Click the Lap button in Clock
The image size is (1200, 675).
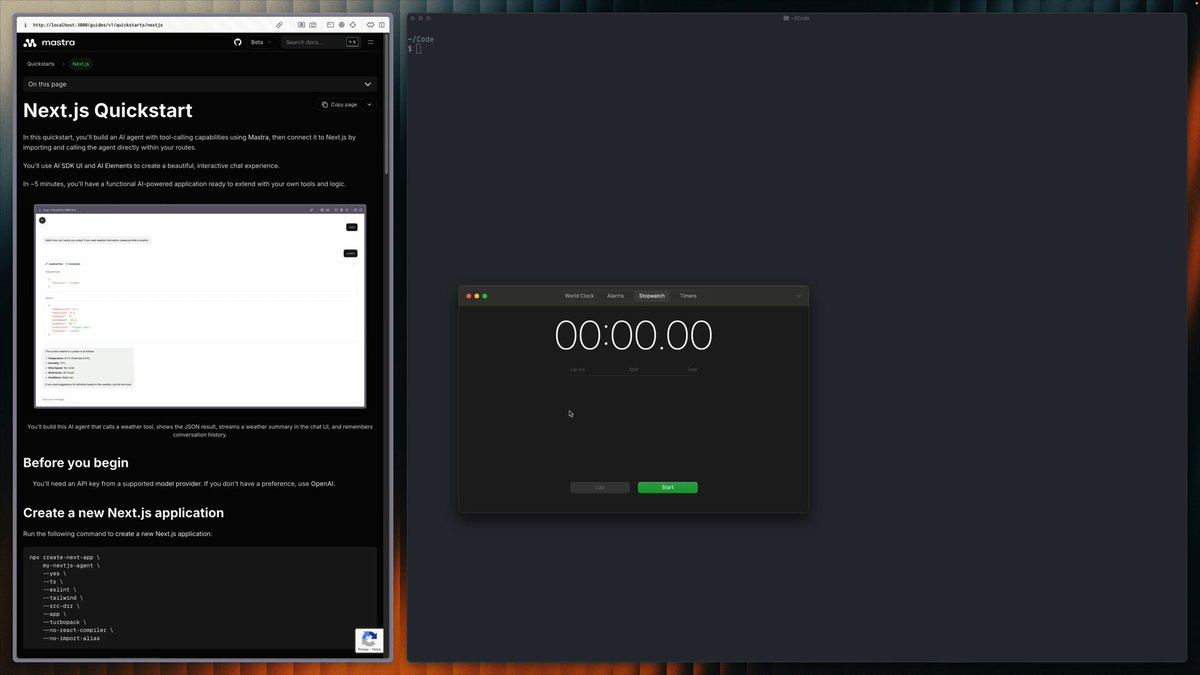click(600, 487)
